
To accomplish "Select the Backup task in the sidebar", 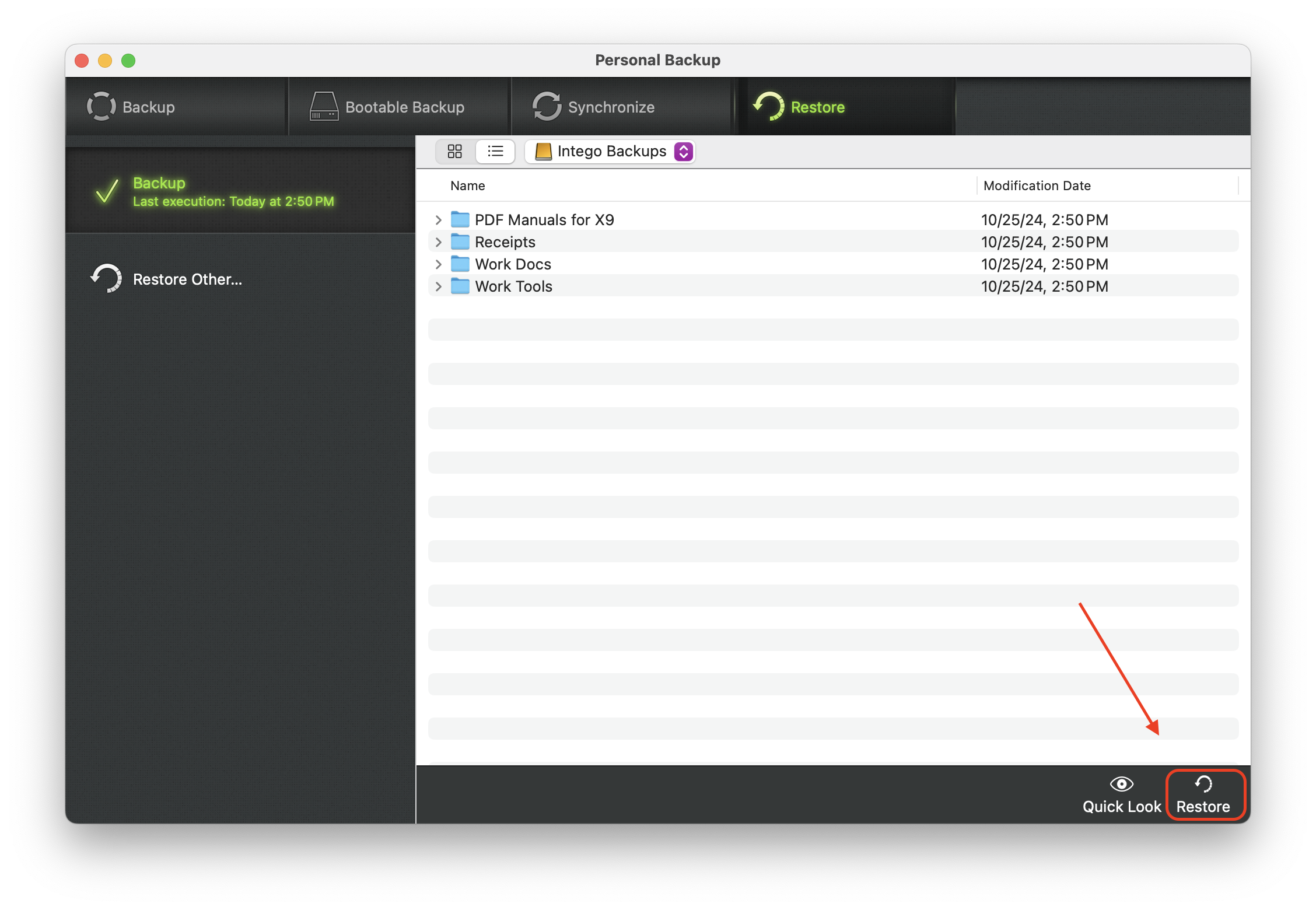I will tap(240, 191).
